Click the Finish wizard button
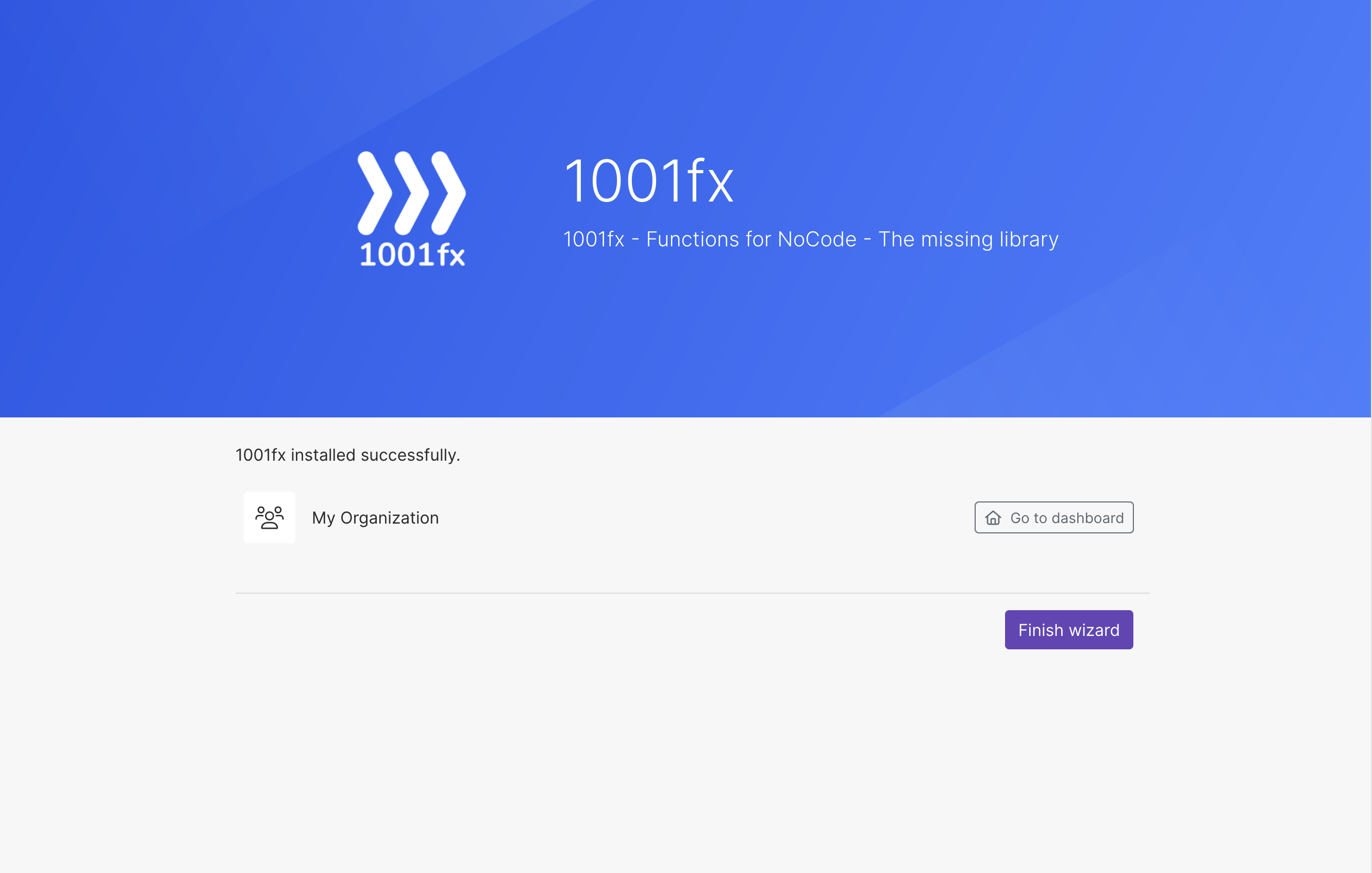 1068,630
